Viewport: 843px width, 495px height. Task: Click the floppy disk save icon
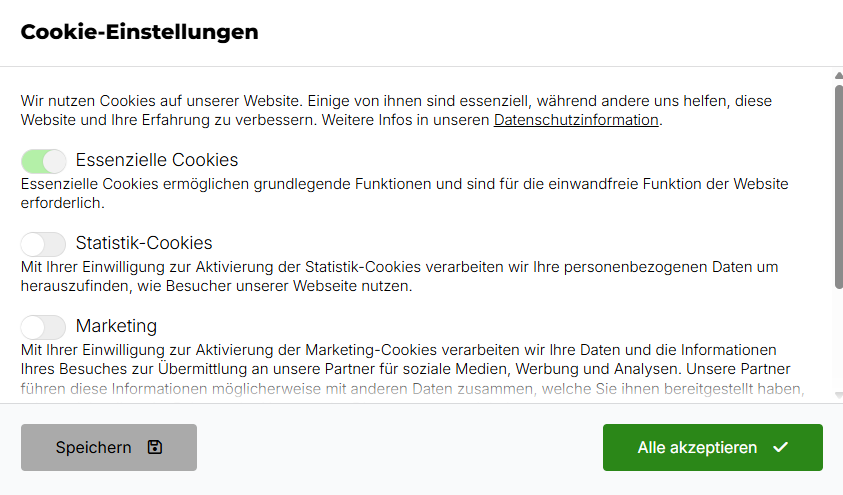[155, 447]
